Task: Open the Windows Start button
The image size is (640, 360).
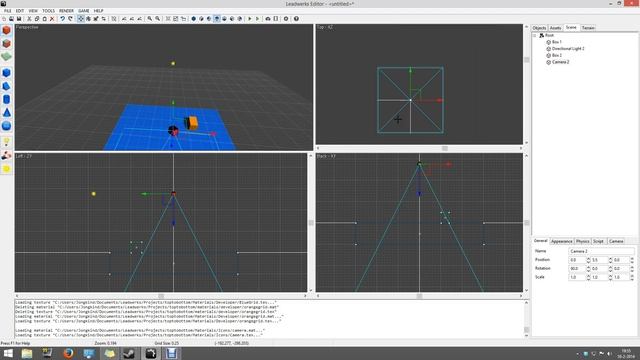Action: 8,353
